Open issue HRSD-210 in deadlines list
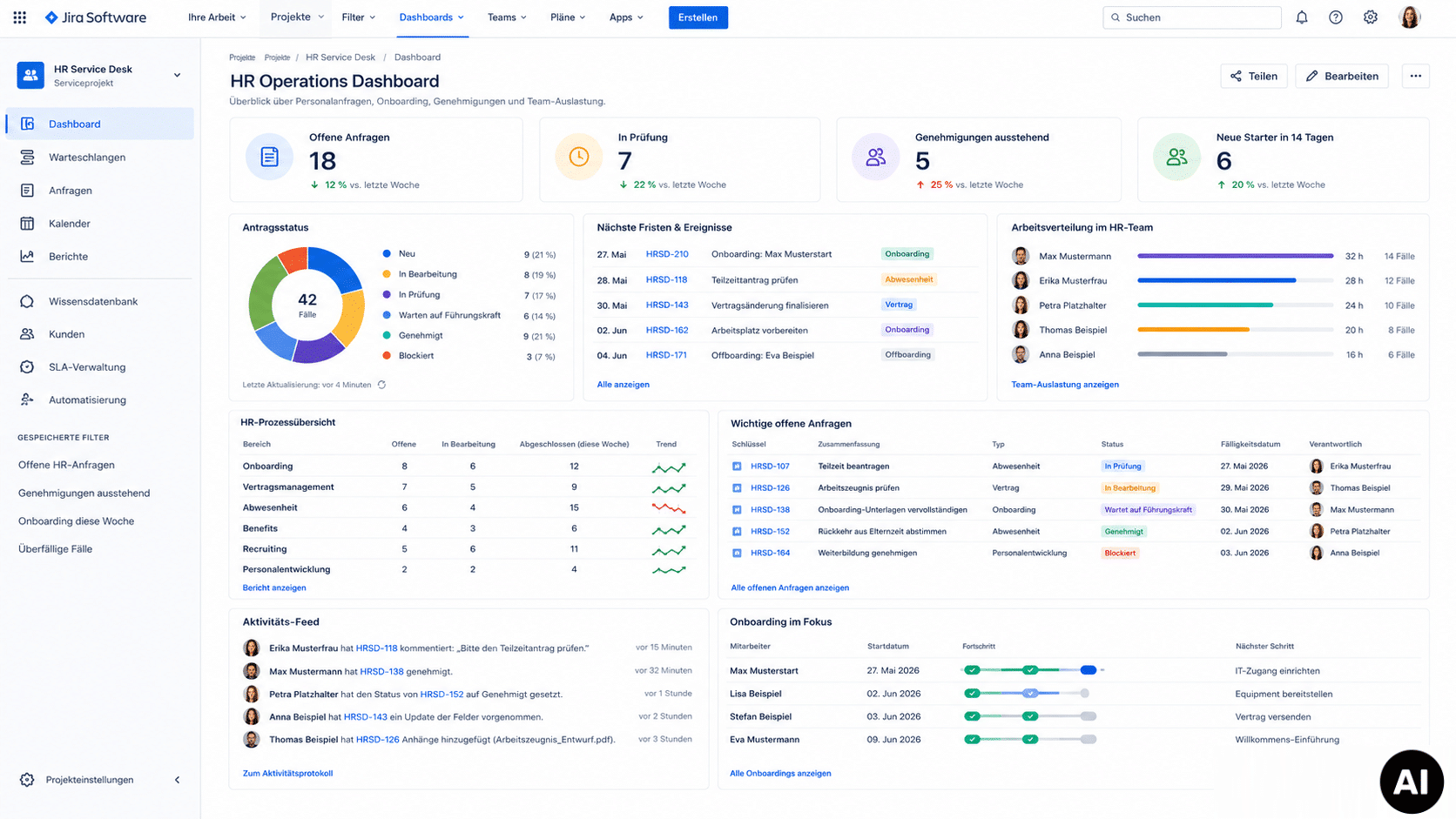The height and width of the screenshot is (819, 1456). 667,254
